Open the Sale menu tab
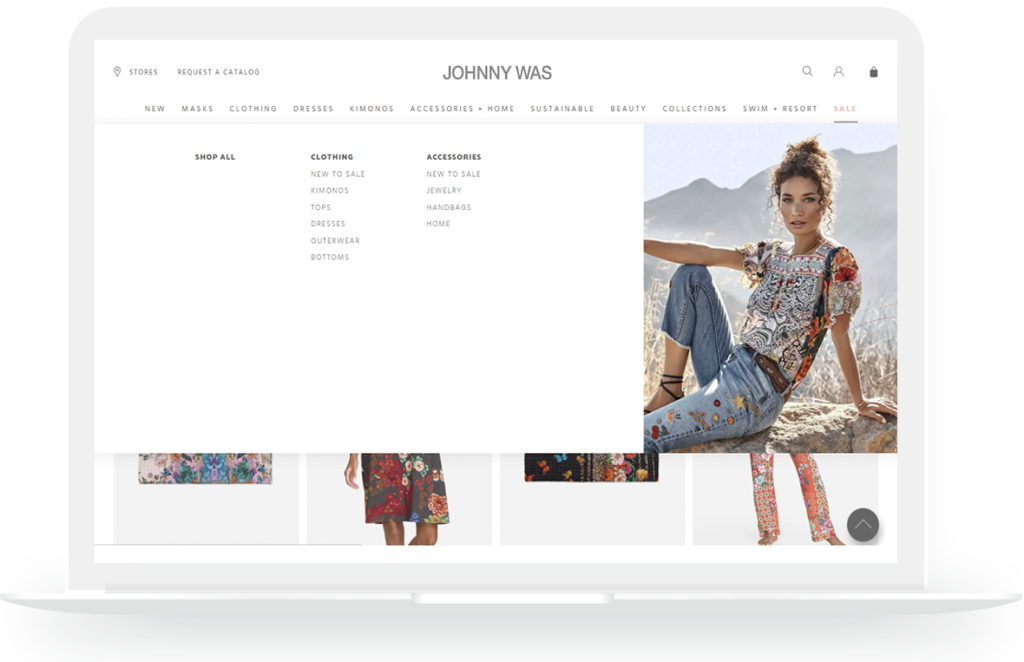The height and width of the screenshot is (662, 1024). (x=845, y=109)
